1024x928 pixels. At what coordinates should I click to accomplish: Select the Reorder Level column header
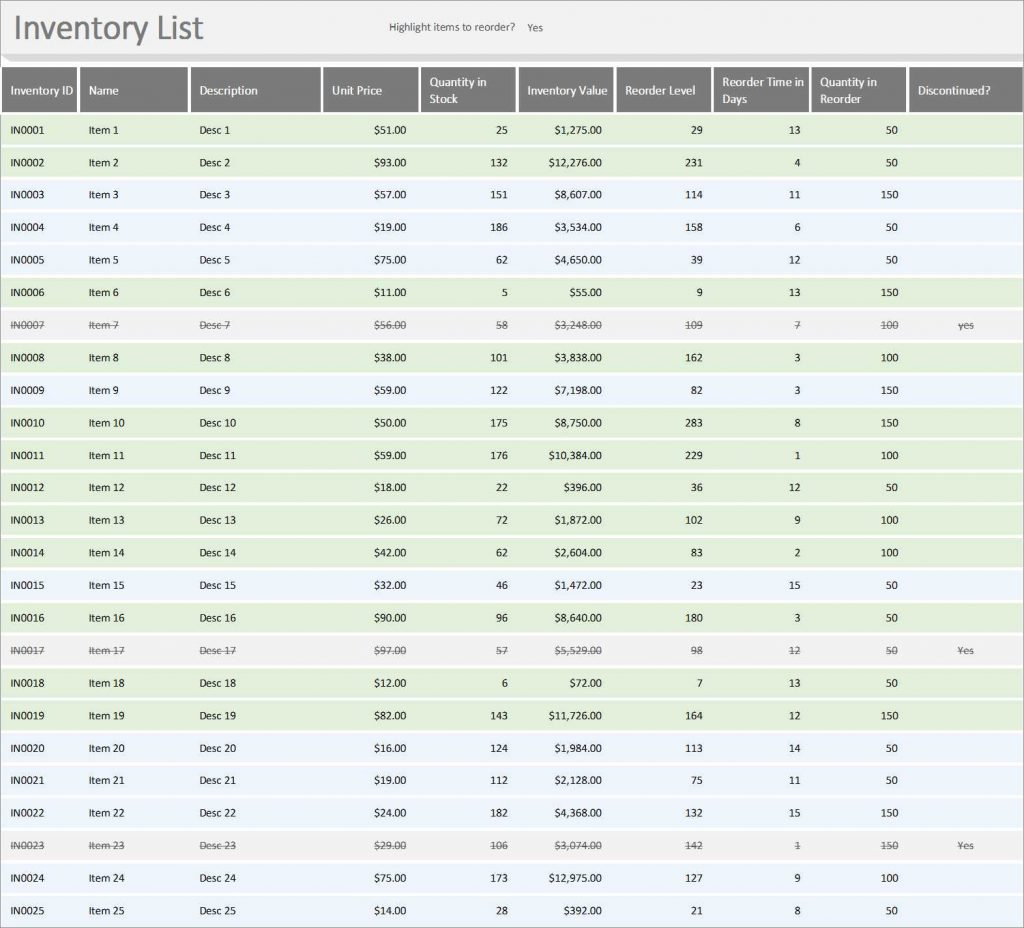coord(661,89)
